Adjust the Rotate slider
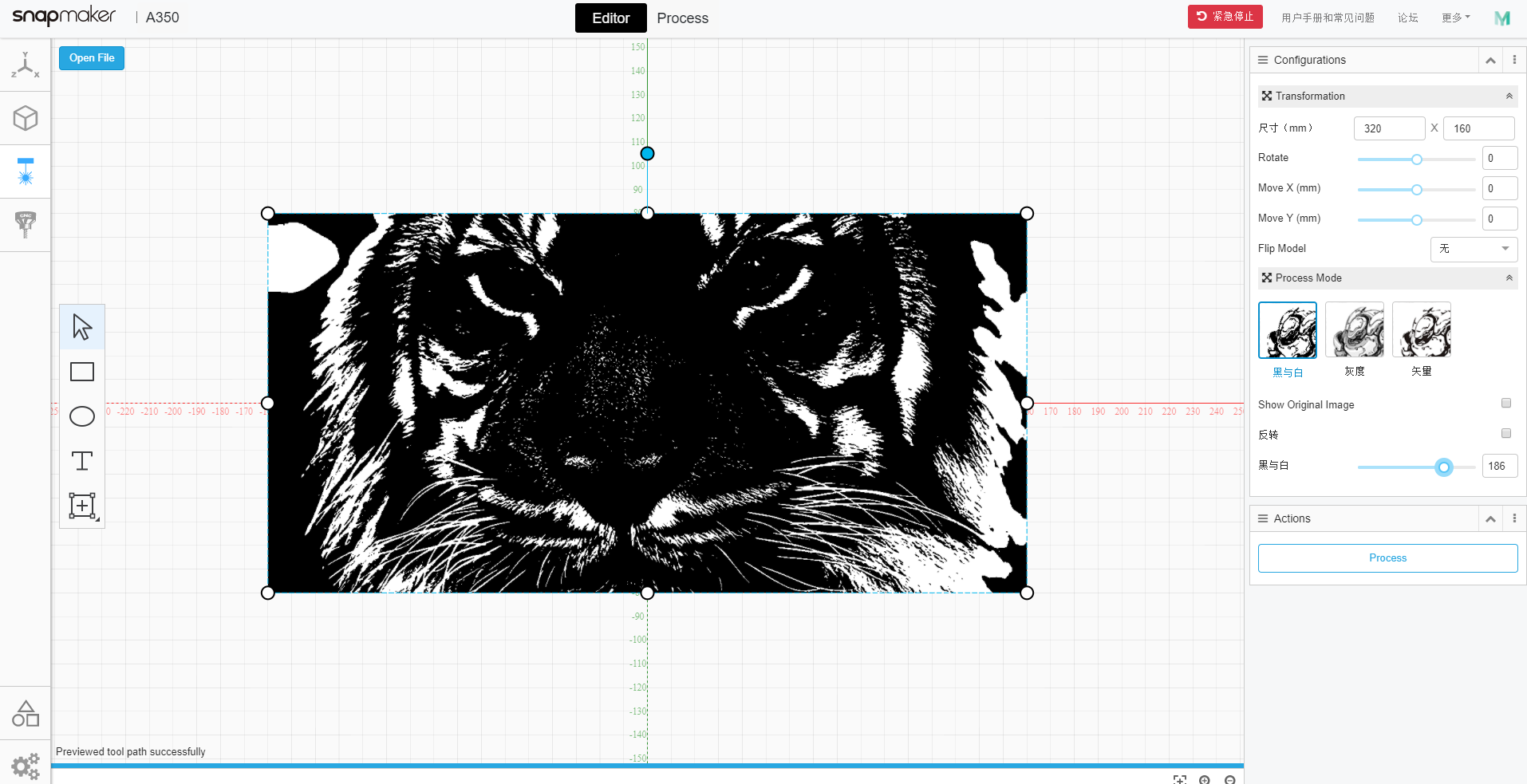Screen dimensions: 1527x784 1416,160
